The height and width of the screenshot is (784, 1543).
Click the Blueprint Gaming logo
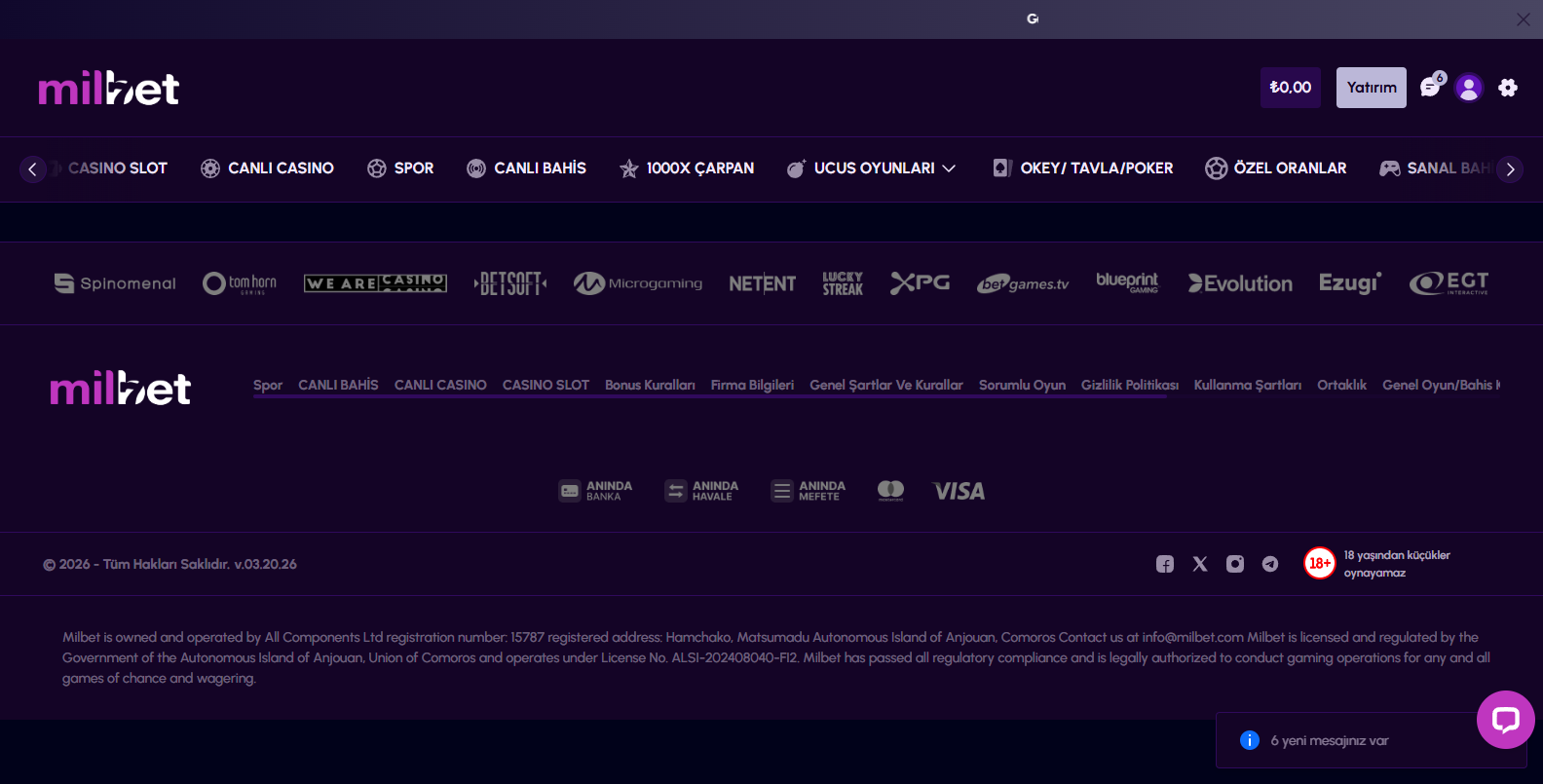pos(1127,282)
